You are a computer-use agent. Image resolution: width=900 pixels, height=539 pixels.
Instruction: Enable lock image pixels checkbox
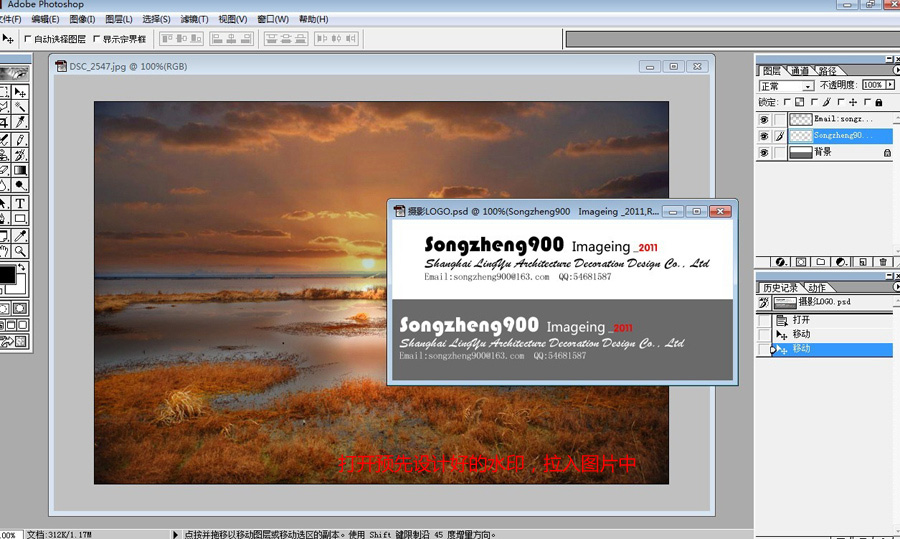pos(814,102)
